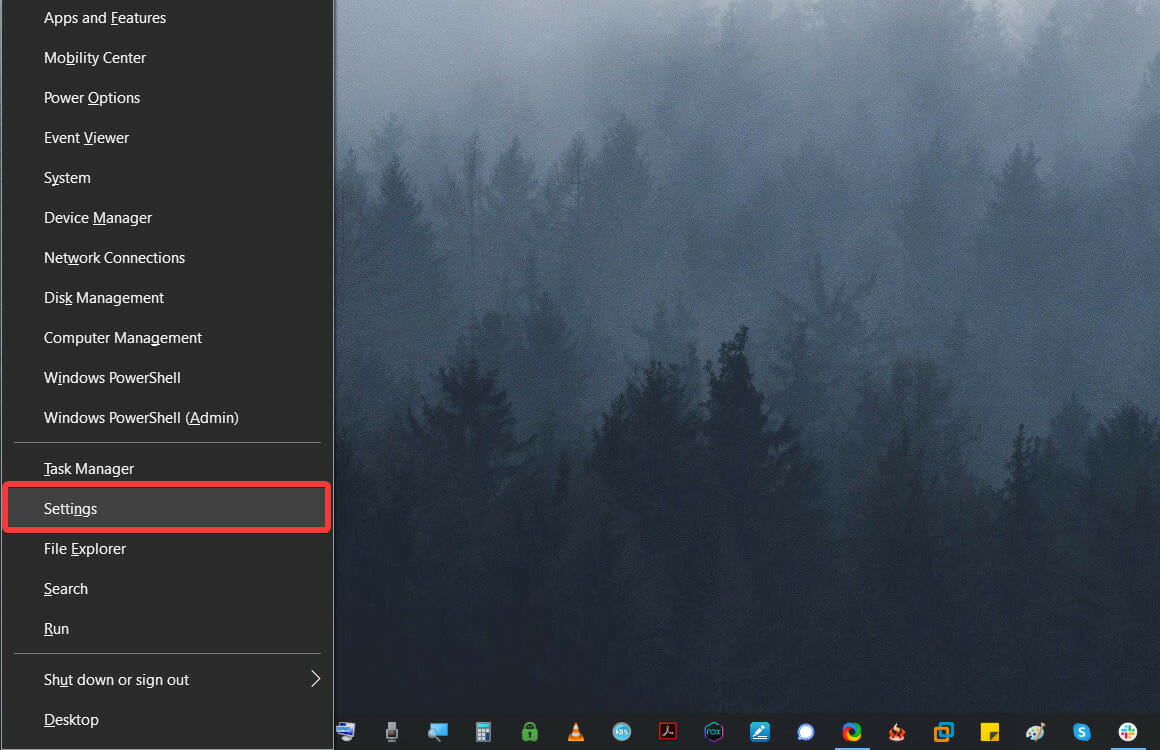
Task: Open File Explorer from the menu
Action: tap(167, 548)
